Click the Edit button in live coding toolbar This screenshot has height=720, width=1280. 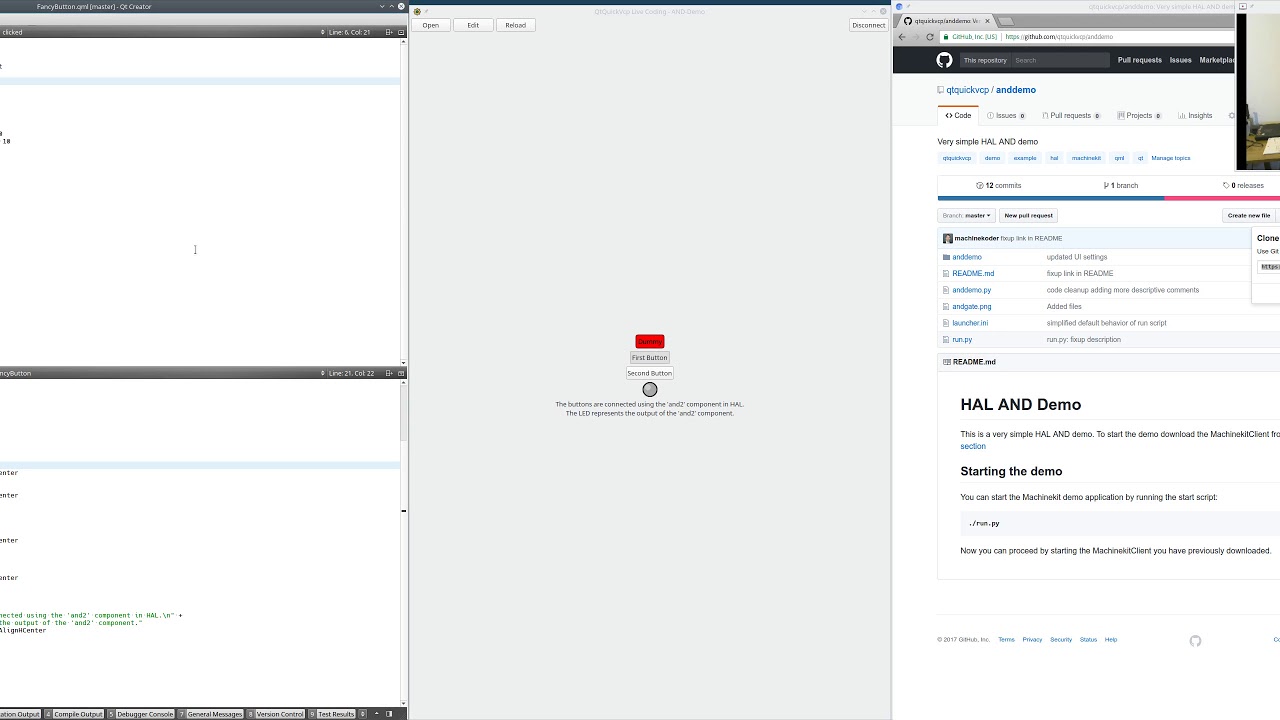pyautogui.click(x=473, y=25)
